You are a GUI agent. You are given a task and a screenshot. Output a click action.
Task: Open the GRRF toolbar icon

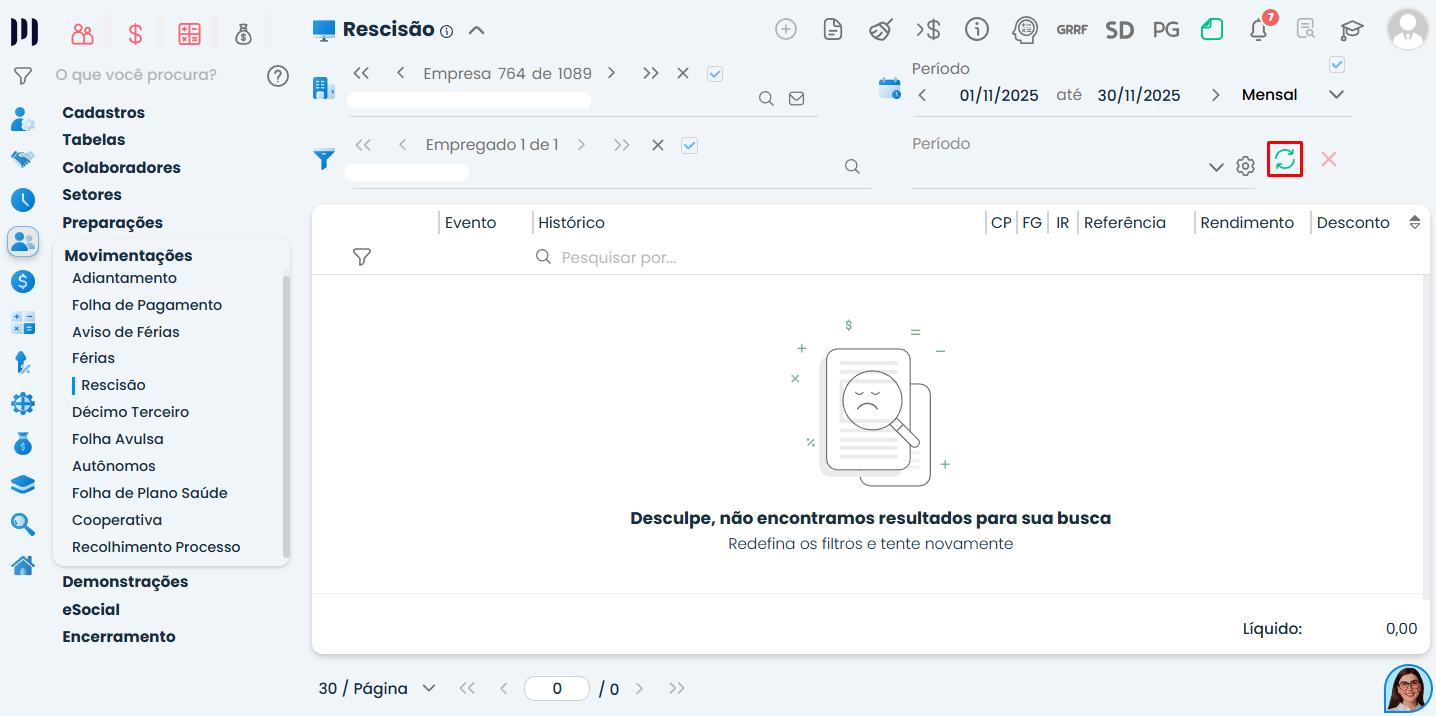pyautogui.click(x=1071, y=30)
